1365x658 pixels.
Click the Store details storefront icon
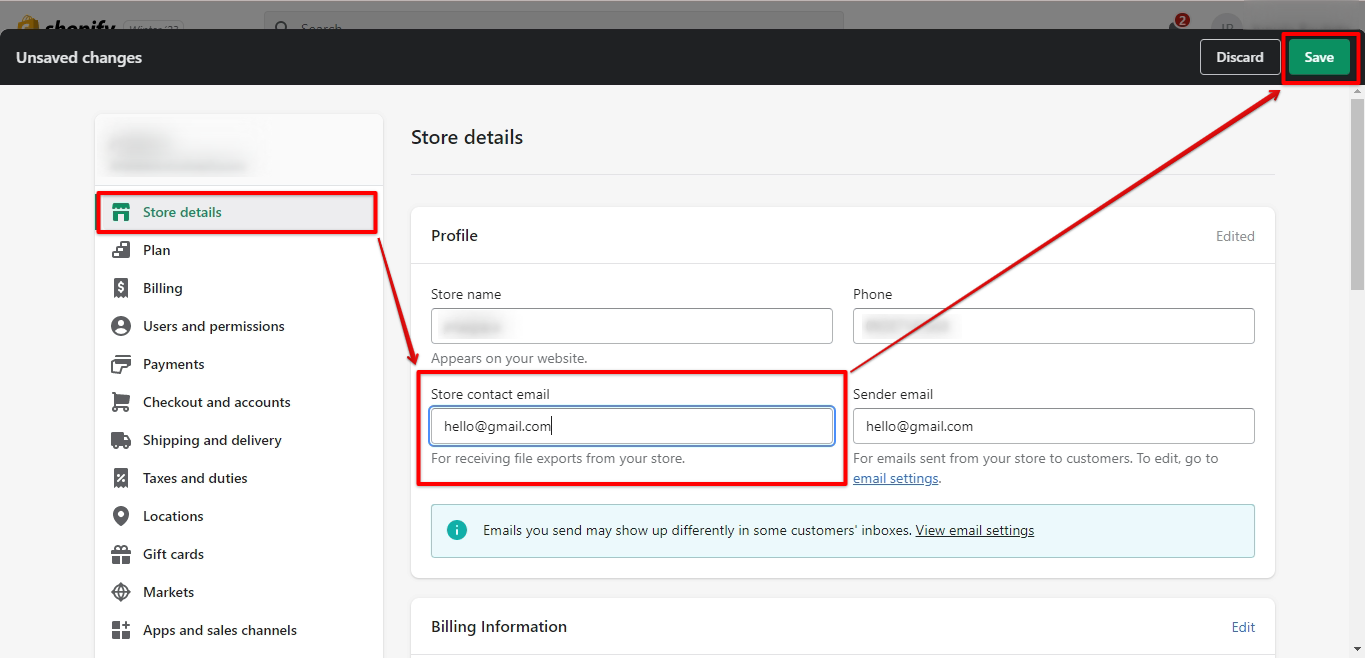point(121,212)
